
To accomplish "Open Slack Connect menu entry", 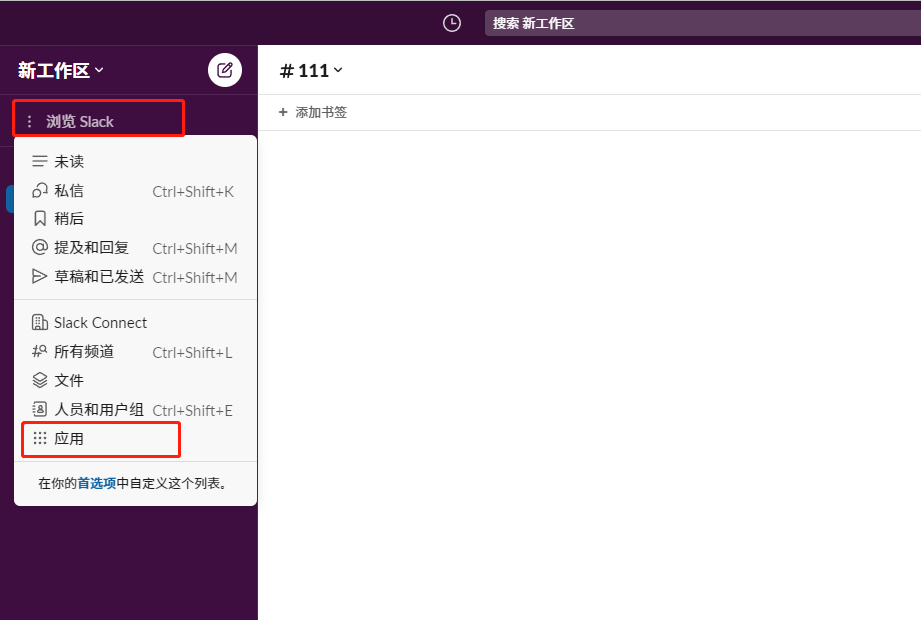I will click(136, 322).
